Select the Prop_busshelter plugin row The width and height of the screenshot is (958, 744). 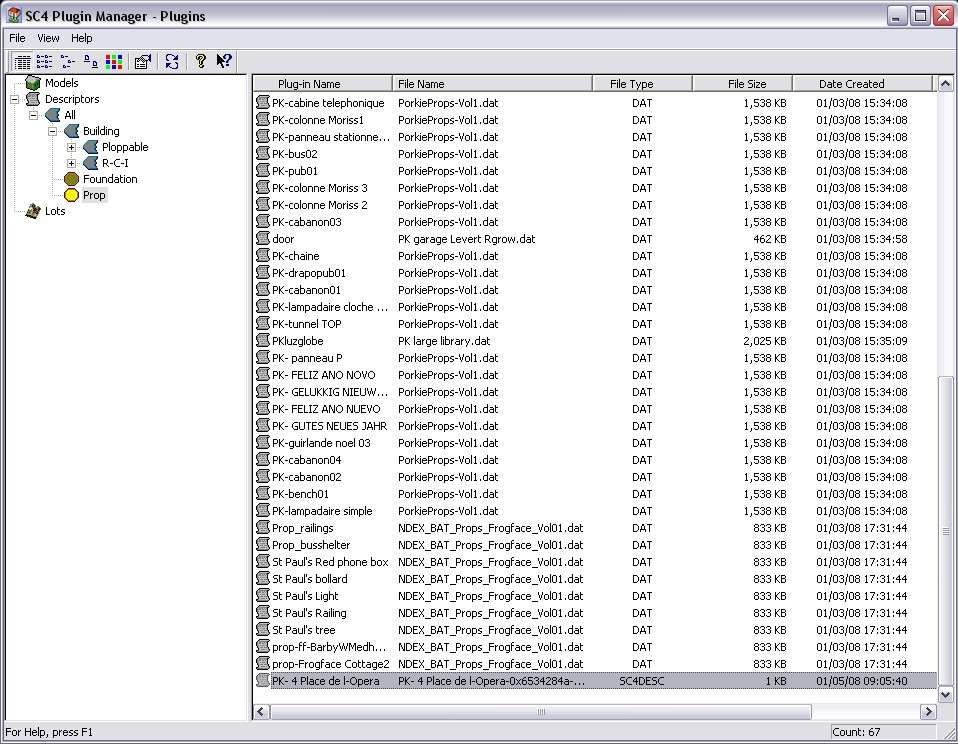pyautogui.click(x=595, y=545)
